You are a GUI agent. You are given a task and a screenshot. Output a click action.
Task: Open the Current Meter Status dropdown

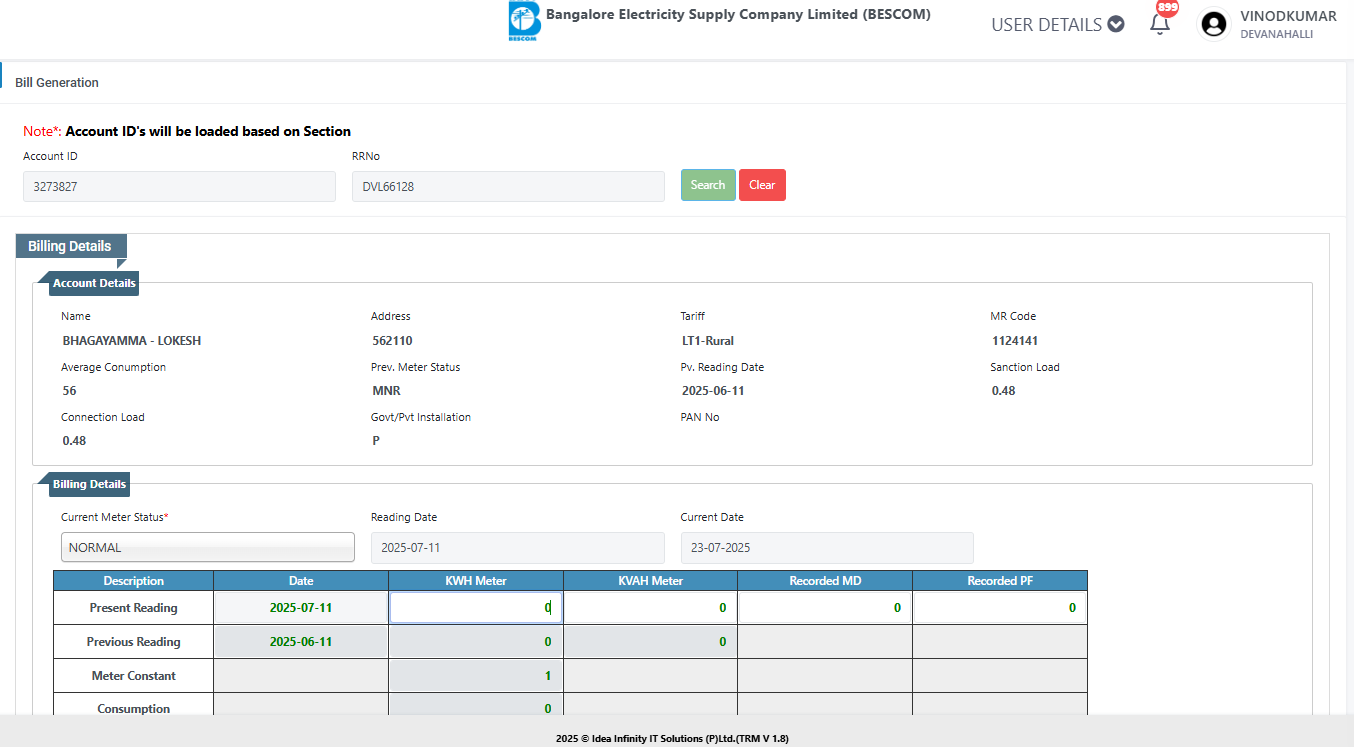click(x=208, y=547)
